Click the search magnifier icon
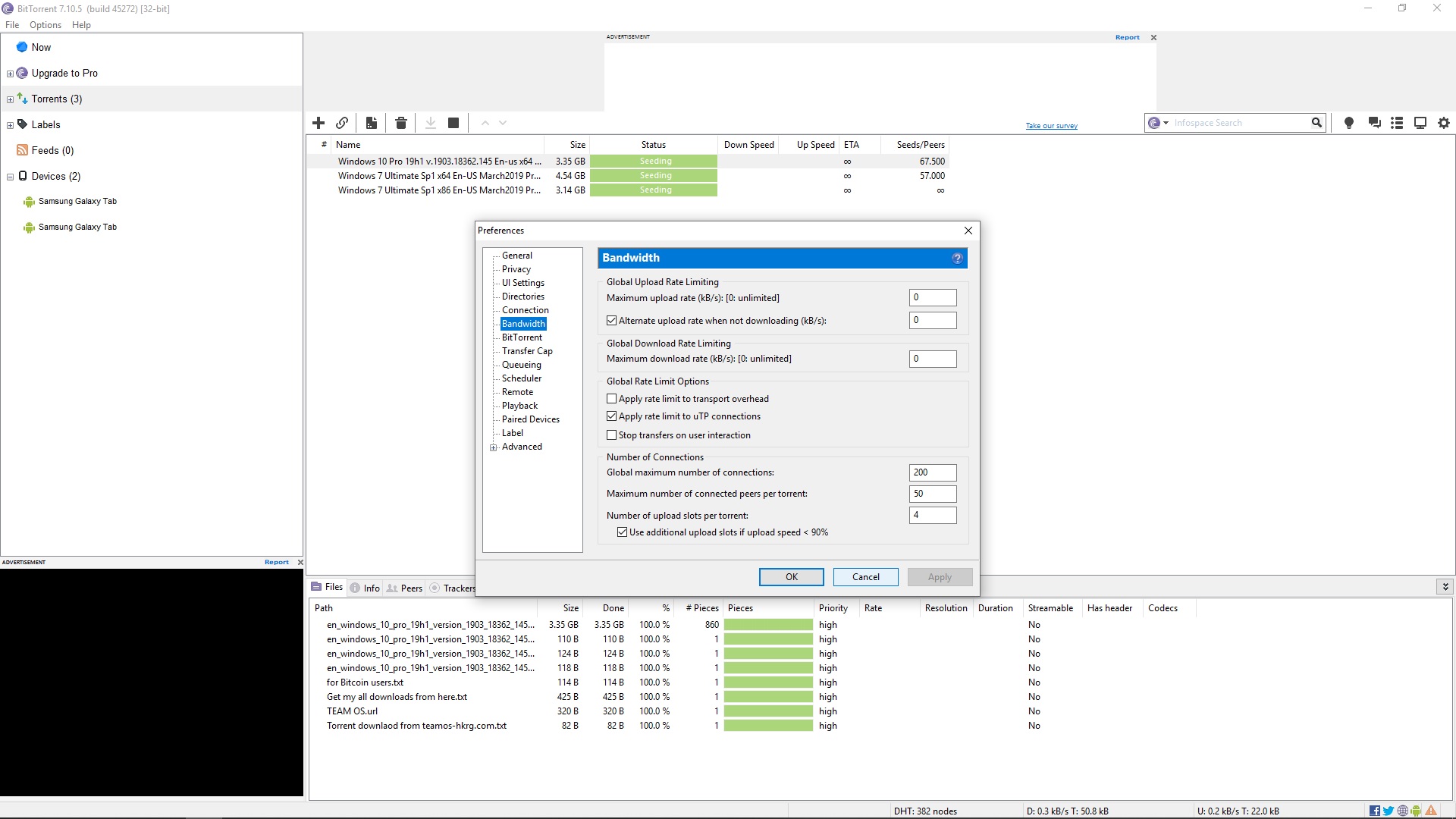1456x819 pixels. point(1316,123)
